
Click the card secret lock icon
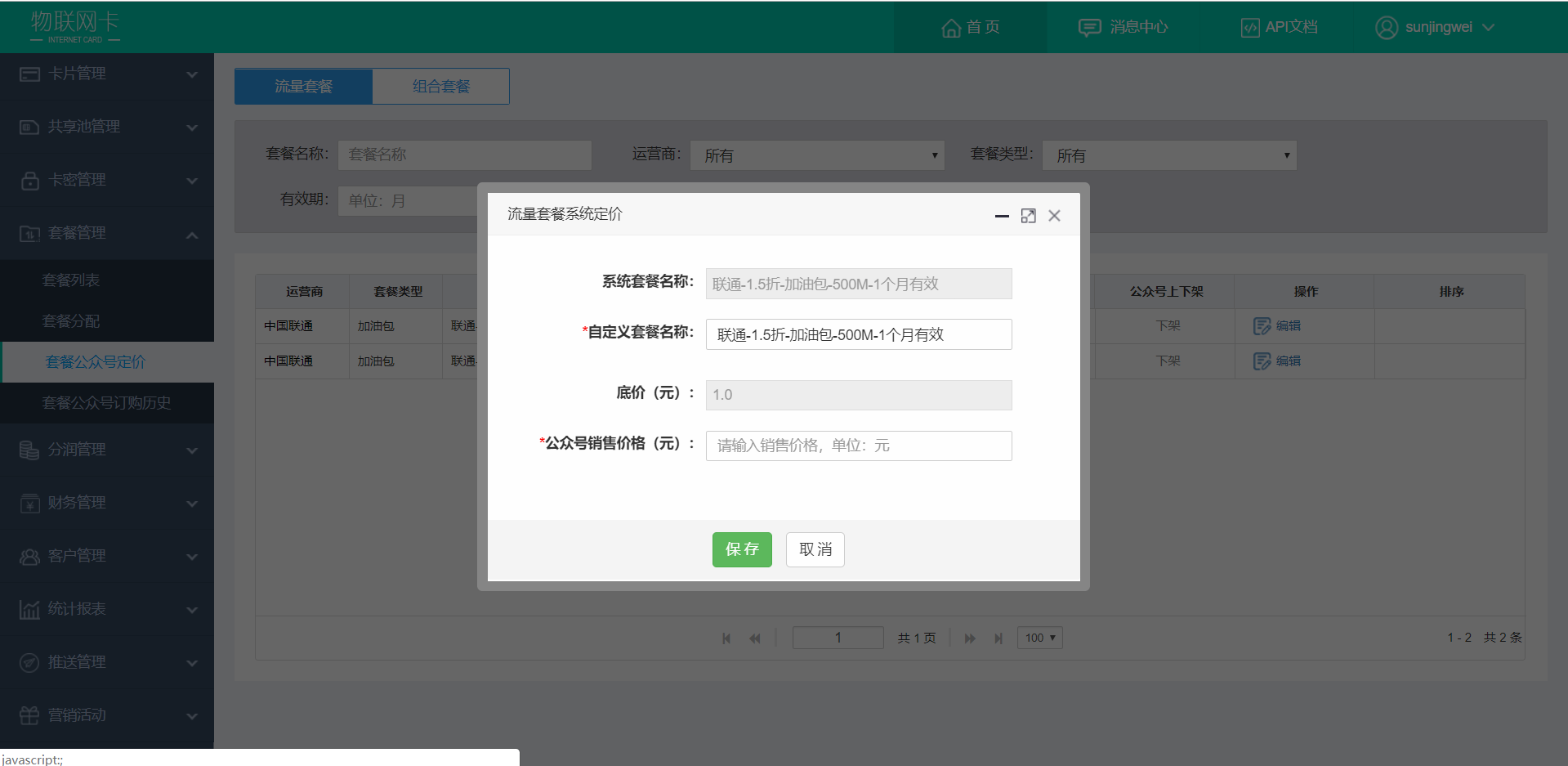[29, 181]
